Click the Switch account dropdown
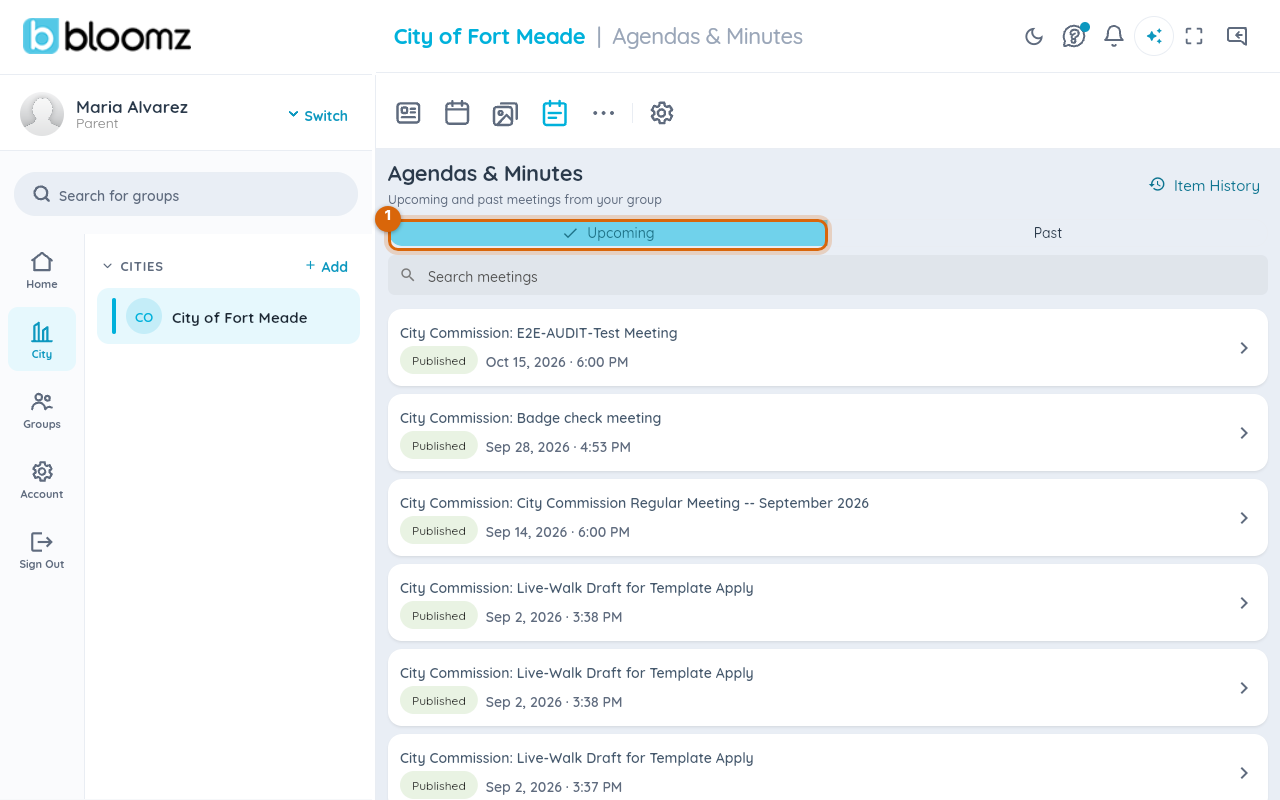1280x800 pixels. point(318,115)
